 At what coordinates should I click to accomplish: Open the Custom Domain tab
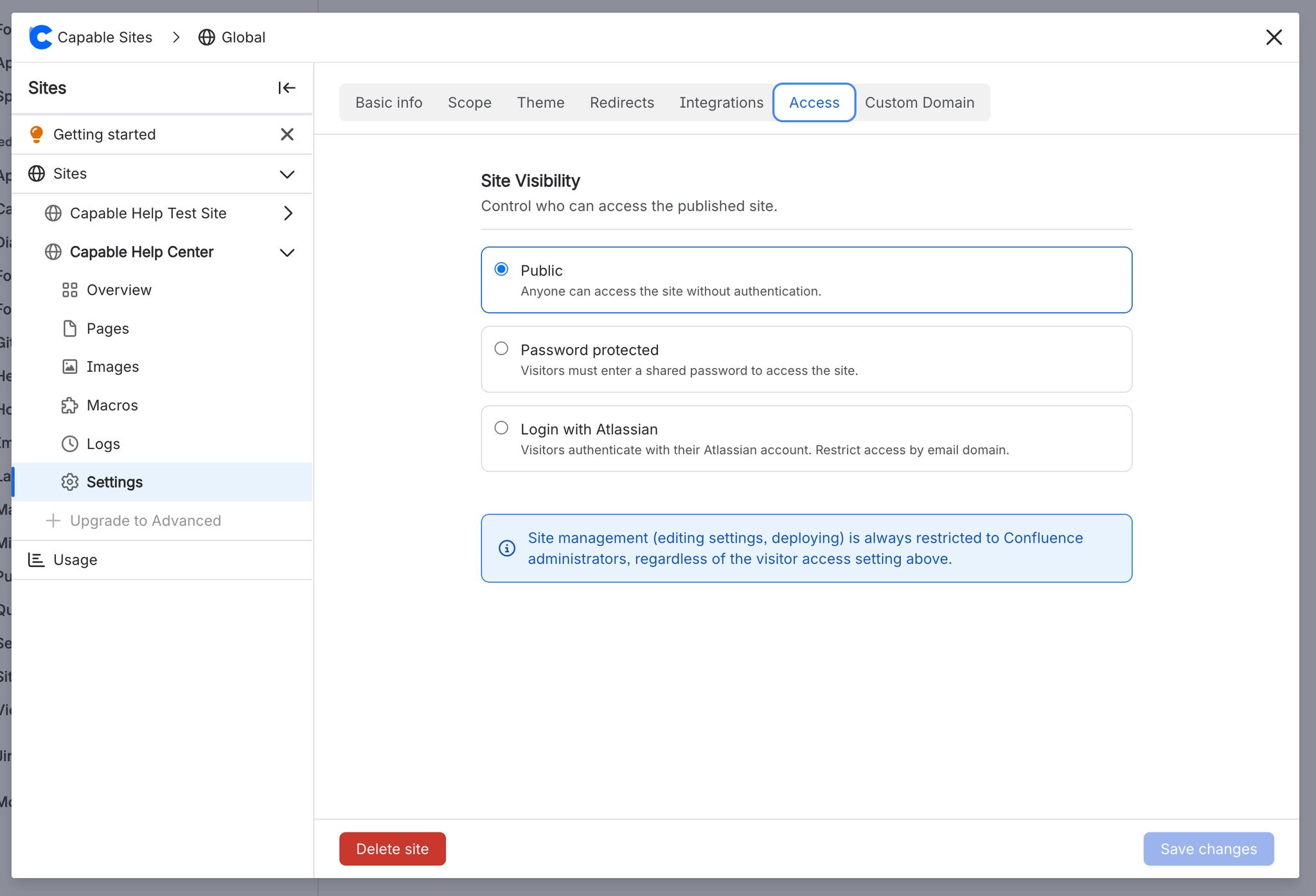click(x=920, y=103)
